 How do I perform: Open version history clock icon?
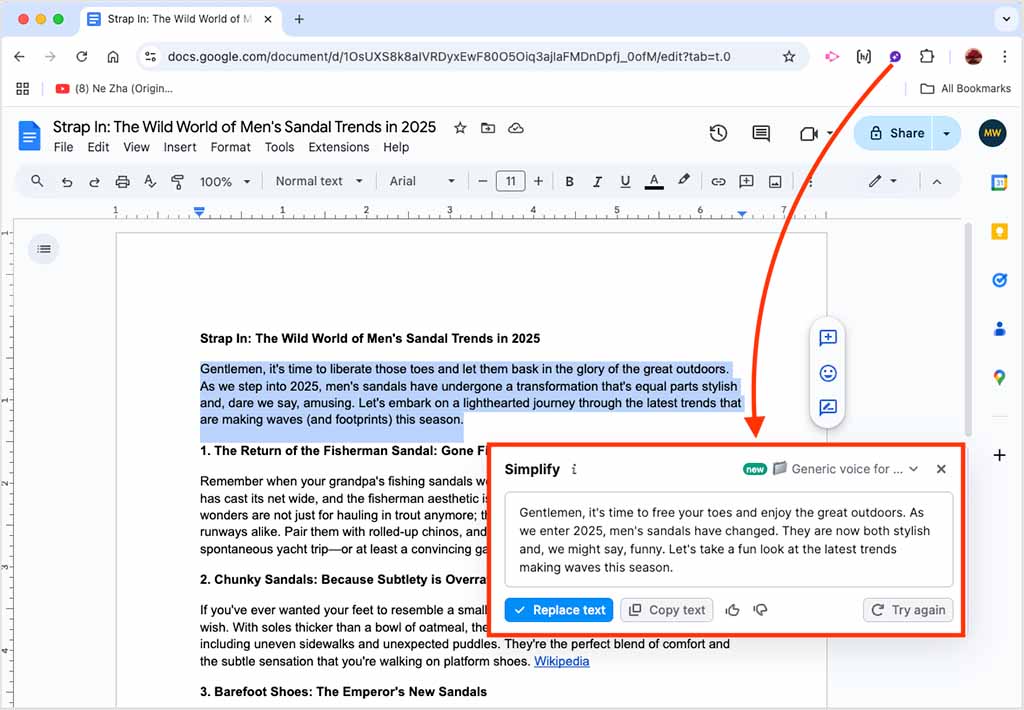pos(718,133)
